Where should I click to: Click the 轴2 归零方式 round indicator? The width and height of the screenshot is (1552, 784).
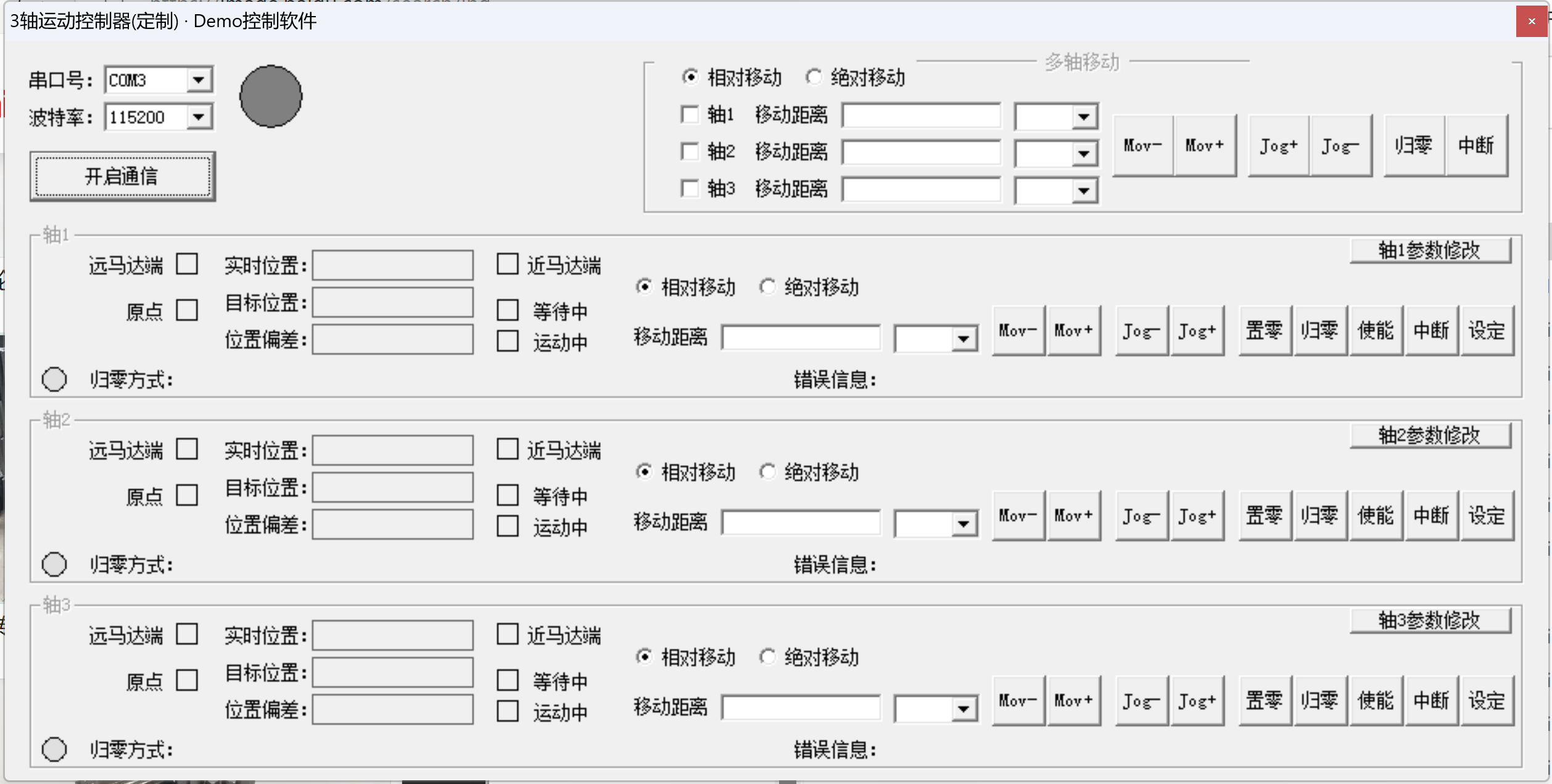(54, 564)
